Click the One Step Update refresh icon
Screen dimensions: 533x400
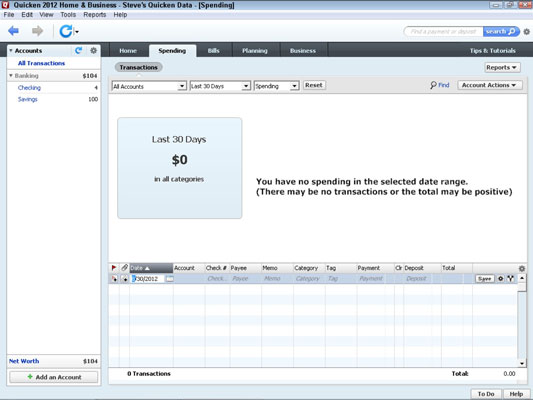[x=66, y=31]
